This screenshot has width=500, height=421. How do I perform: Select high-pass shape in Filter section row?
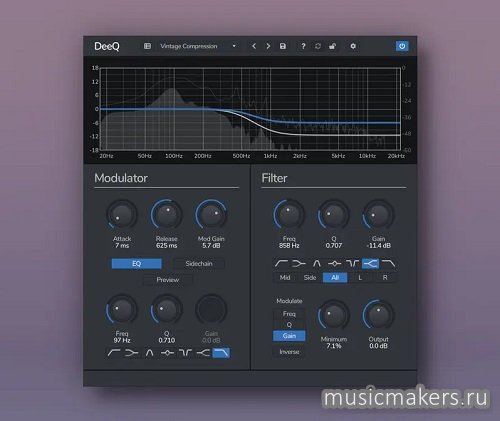[x=281, y=264]
